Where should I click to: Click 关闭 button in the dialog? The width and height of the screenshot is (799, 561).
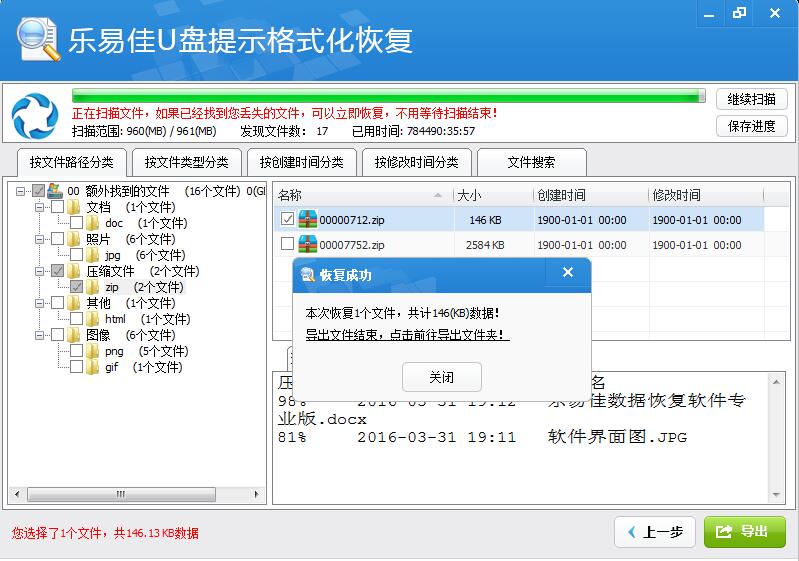click(442, 377)
